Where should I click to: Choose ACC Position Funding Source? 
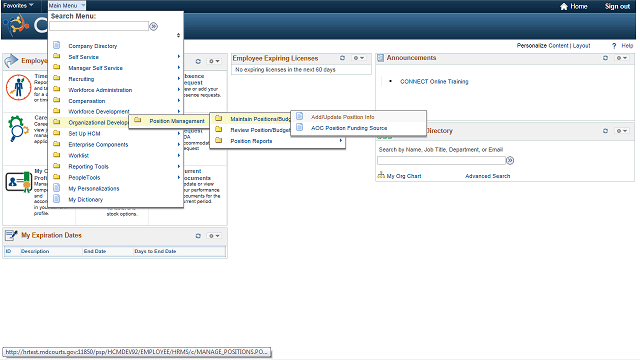349,128
